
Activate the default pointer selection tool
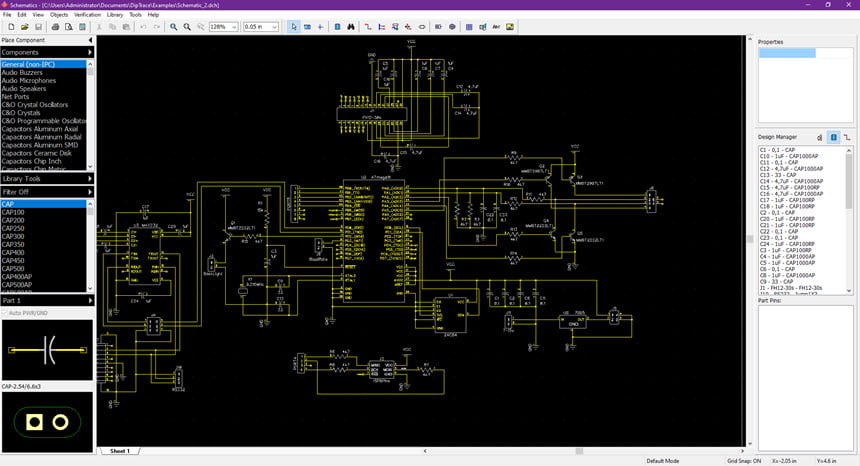click(293, 26)
